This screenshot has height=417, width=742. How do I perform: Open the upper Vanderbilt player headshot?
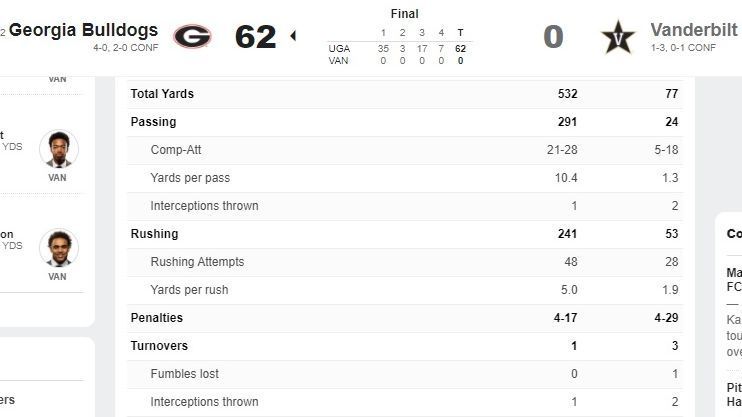click(x=58, y=149)
